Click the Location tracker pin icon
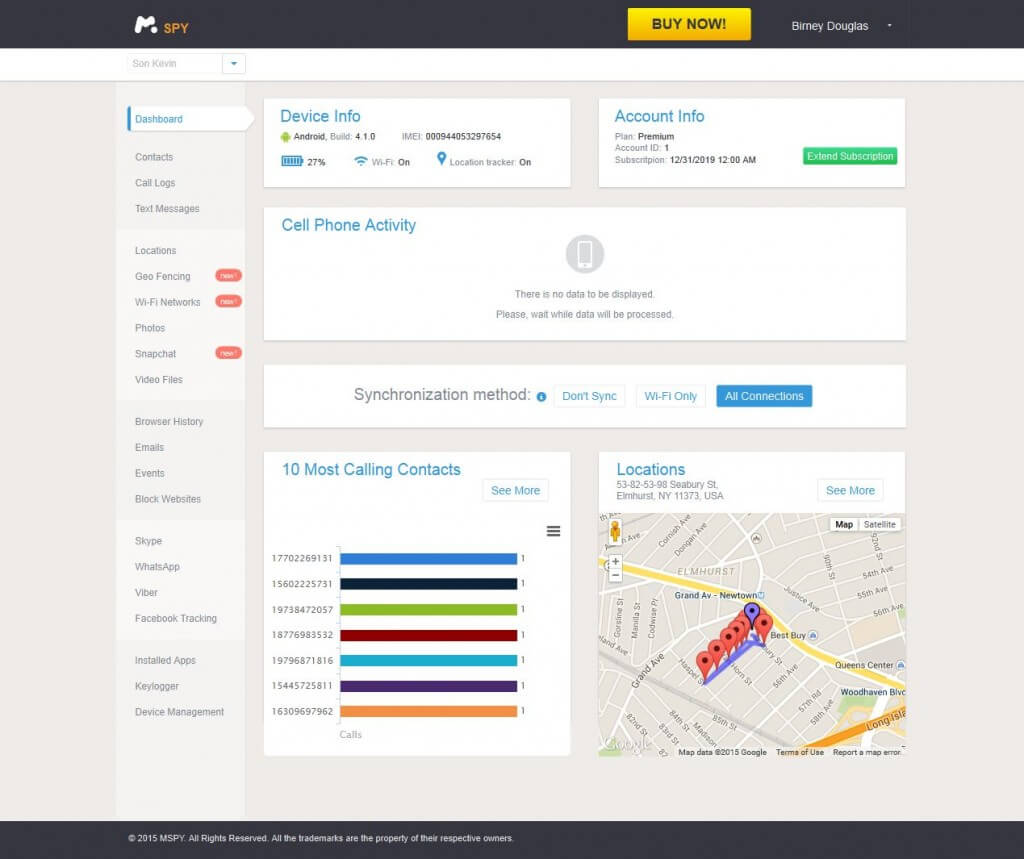The image size is (1024, 859). tap(441, 160)
